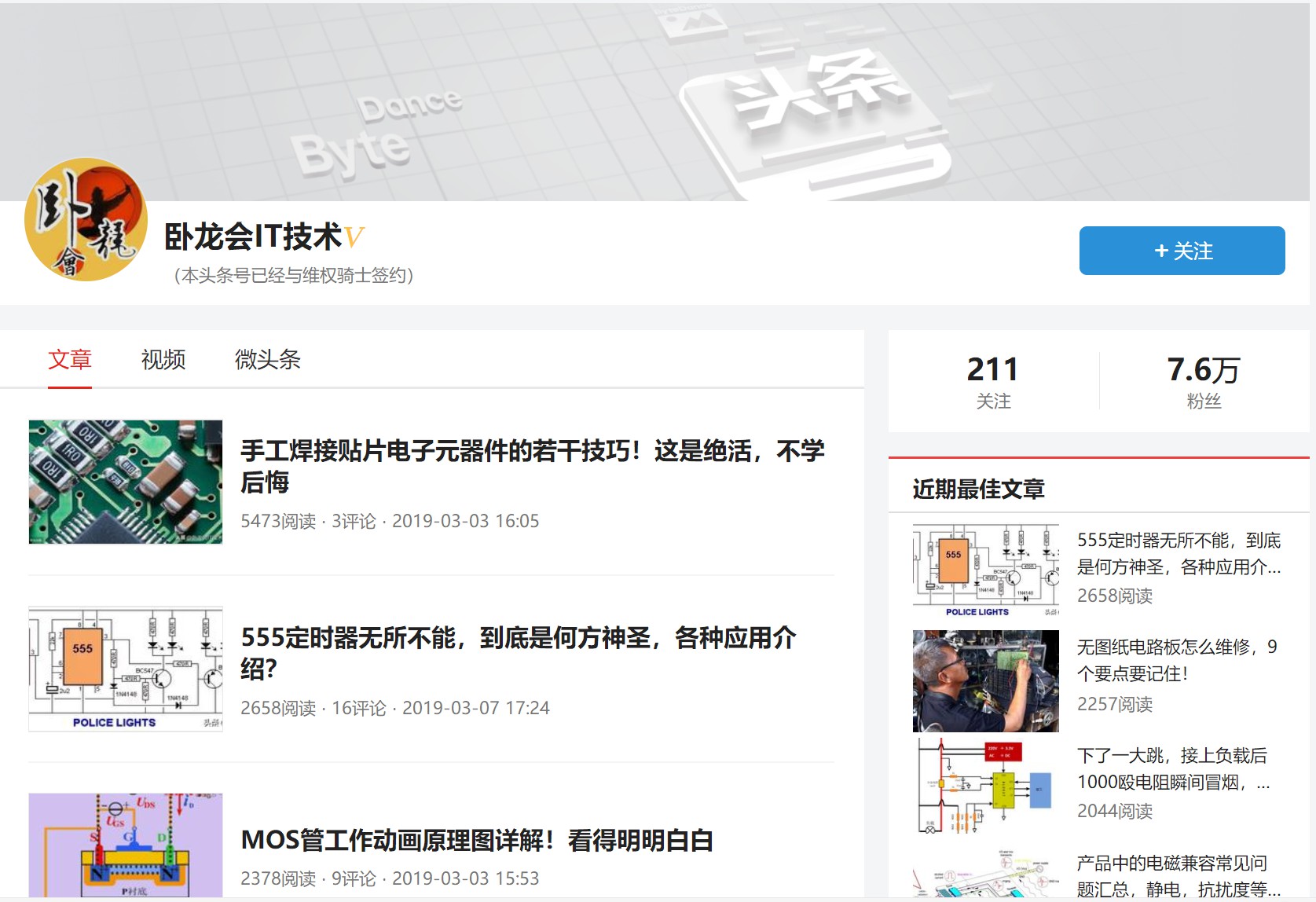Click the 2658阅读 count in the sidebar
1316x902 pixels.
1115,596
